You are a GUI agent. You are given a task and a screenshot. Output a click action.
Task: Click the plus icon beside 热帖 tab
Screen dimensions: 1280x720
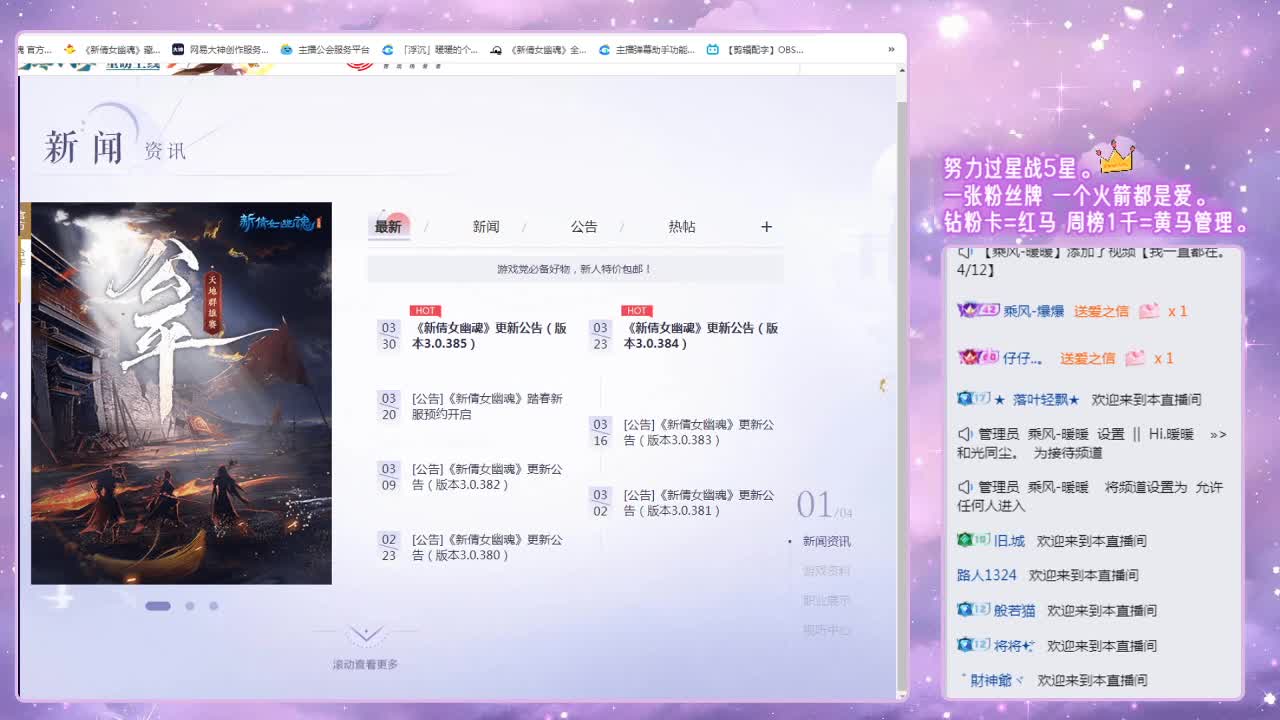coord(766,227)
